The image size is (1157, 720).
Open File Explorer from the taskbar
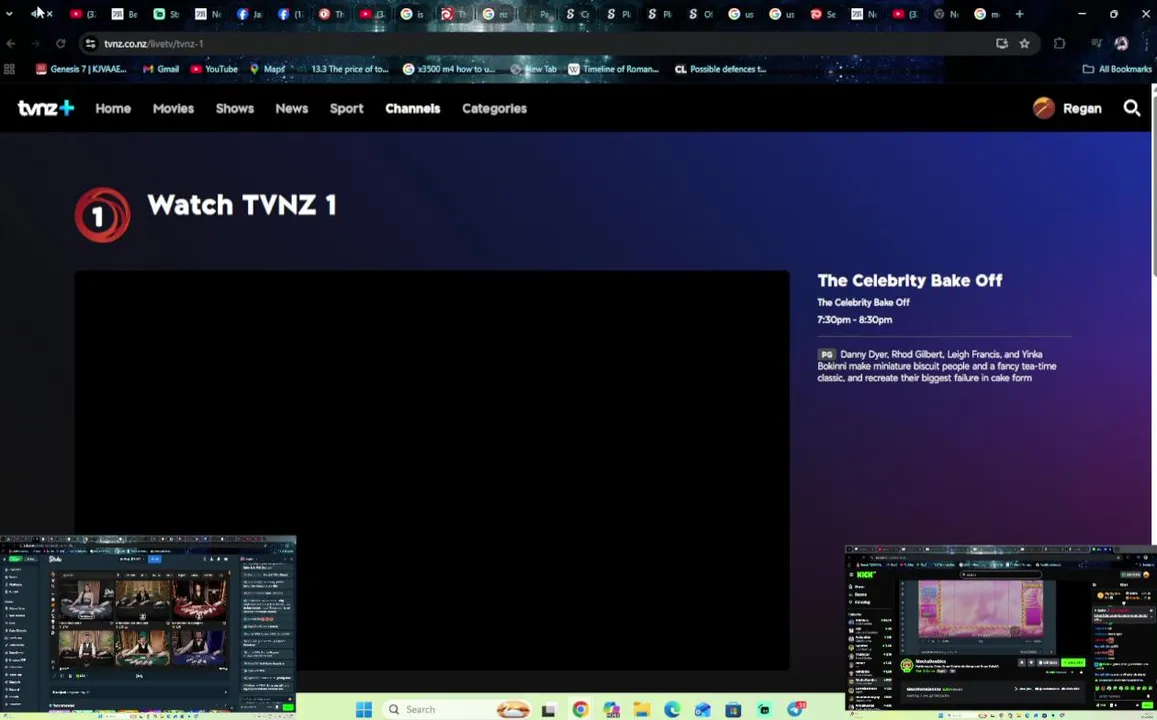(641, 710)
